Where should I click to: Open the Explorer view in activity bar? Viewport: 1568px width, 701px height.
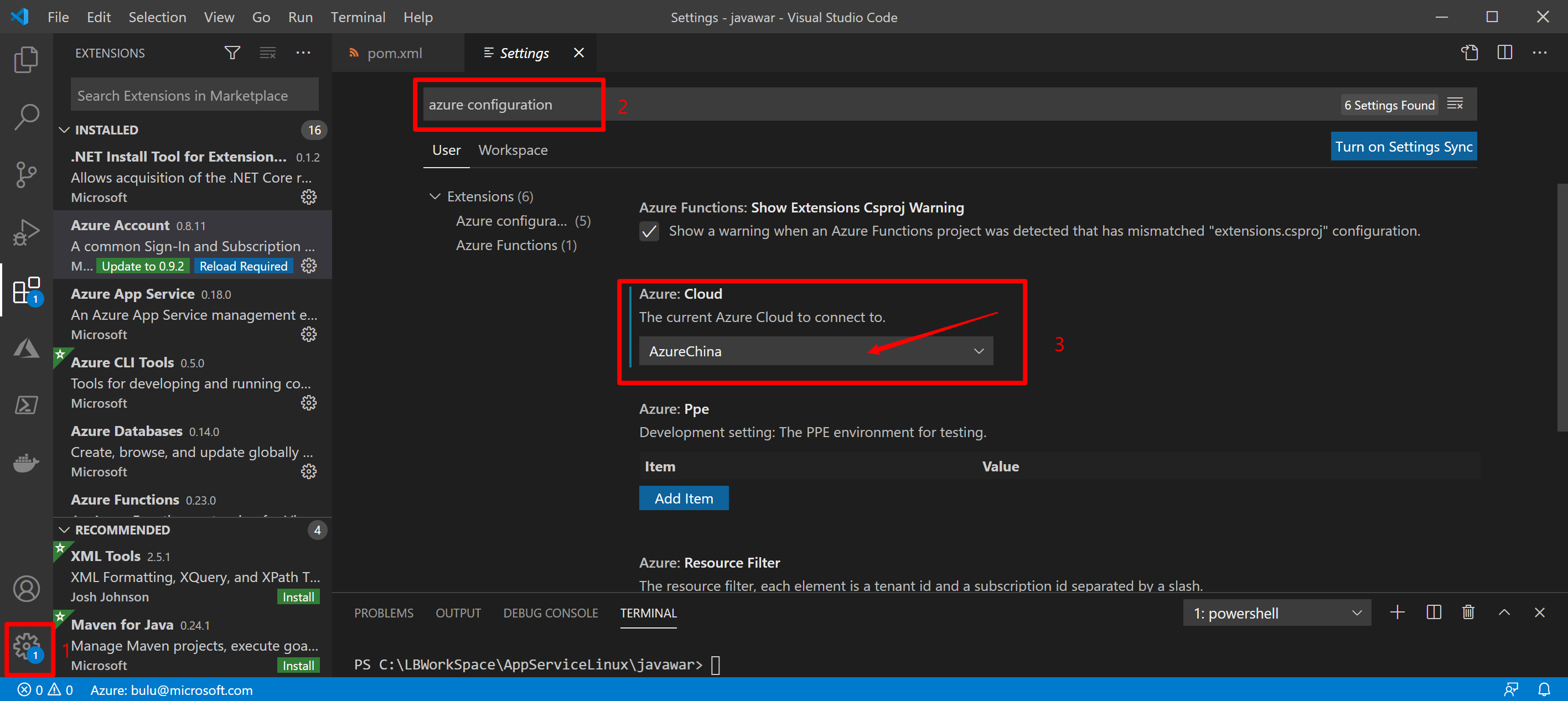tap(25, 60)
